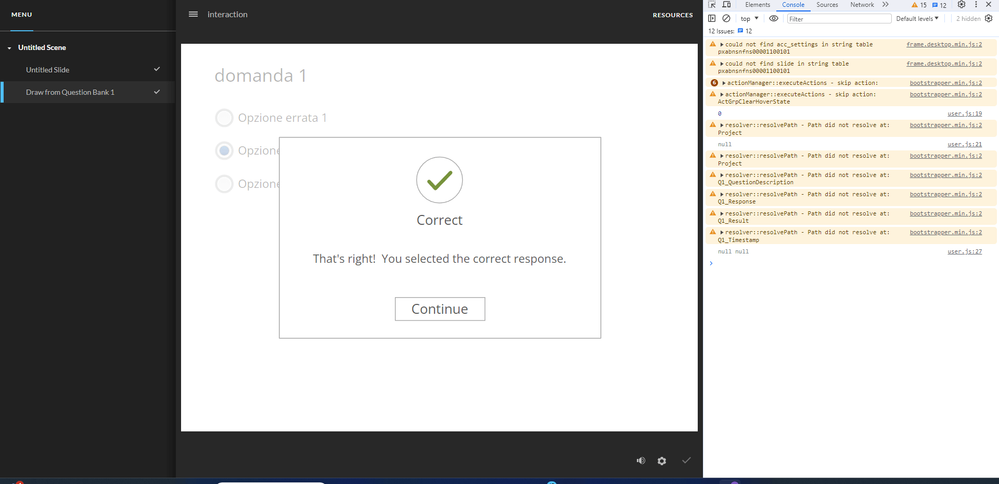Click the checkmark icon in the player bottom bar
999x484 pixels.
[x=686, y=460]
